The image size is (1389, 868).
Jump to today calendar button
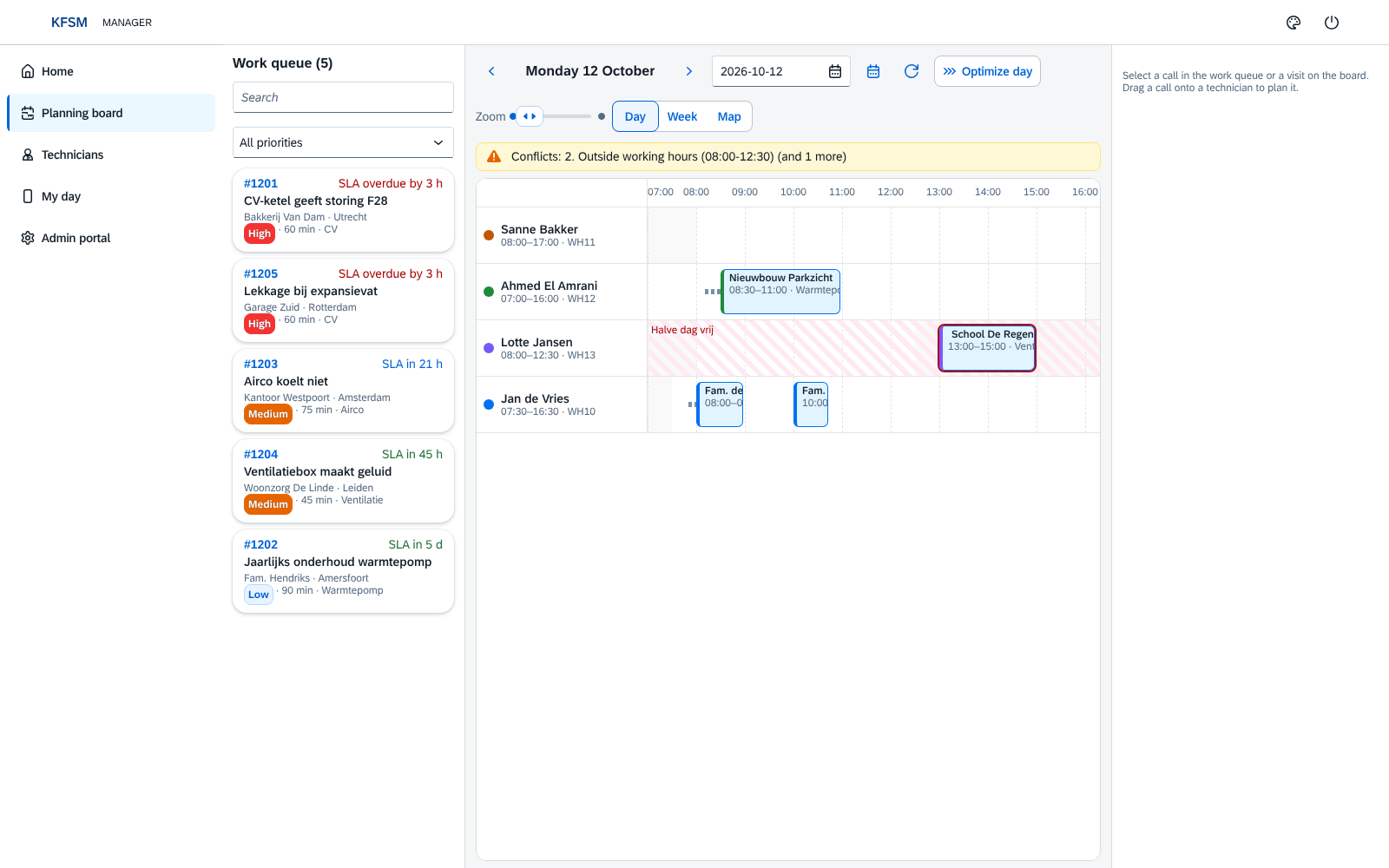coord(873,71)
